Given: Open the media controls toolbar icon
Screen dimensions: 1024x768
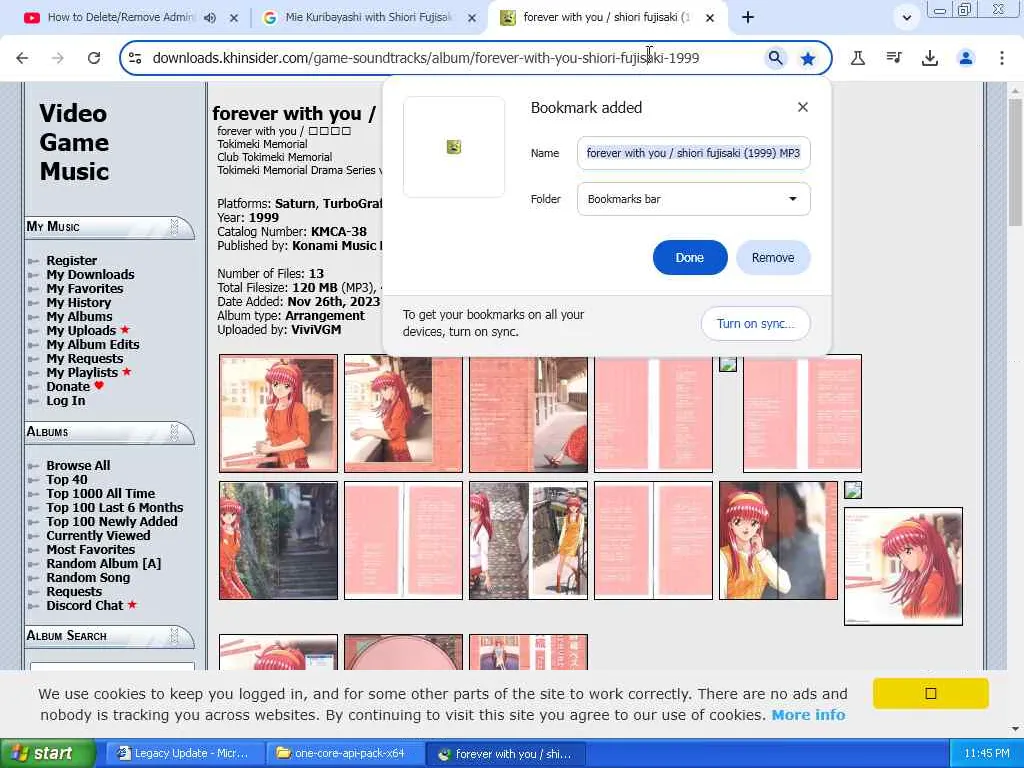Looking at the screenshot, I should tap(894, 58).
